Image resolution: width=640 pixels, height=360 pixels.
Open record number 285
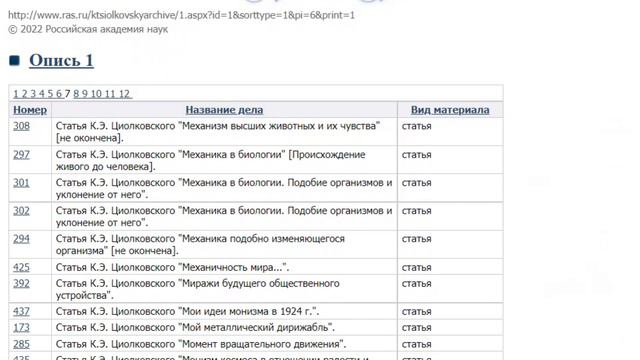(21, 344)
